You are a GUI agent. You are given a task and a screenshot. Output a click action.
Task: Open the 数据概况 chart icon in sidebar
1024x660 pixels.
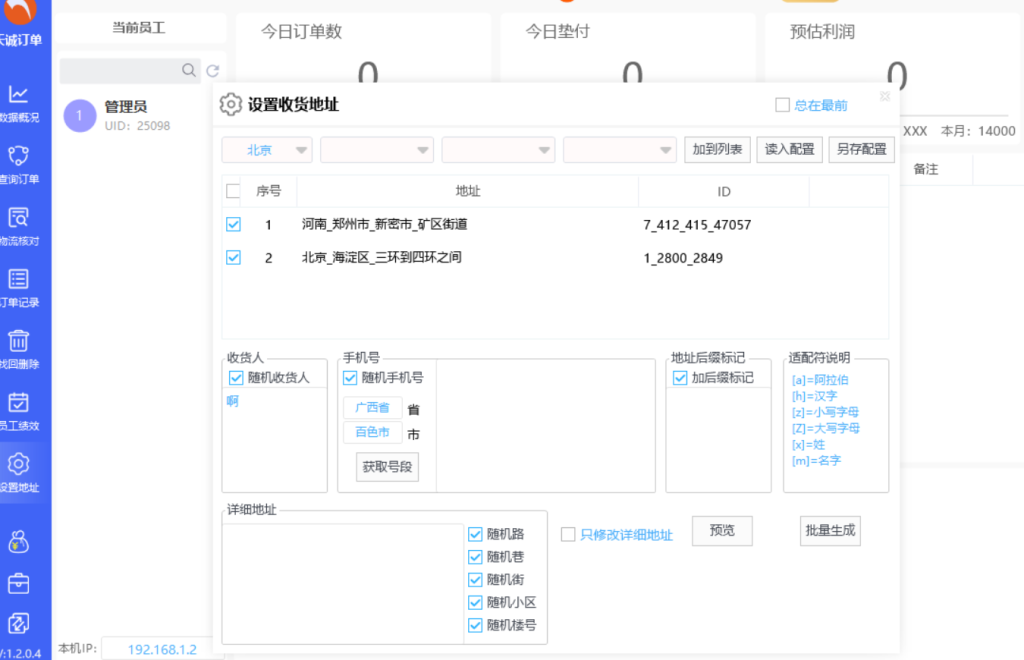[18, 95]
